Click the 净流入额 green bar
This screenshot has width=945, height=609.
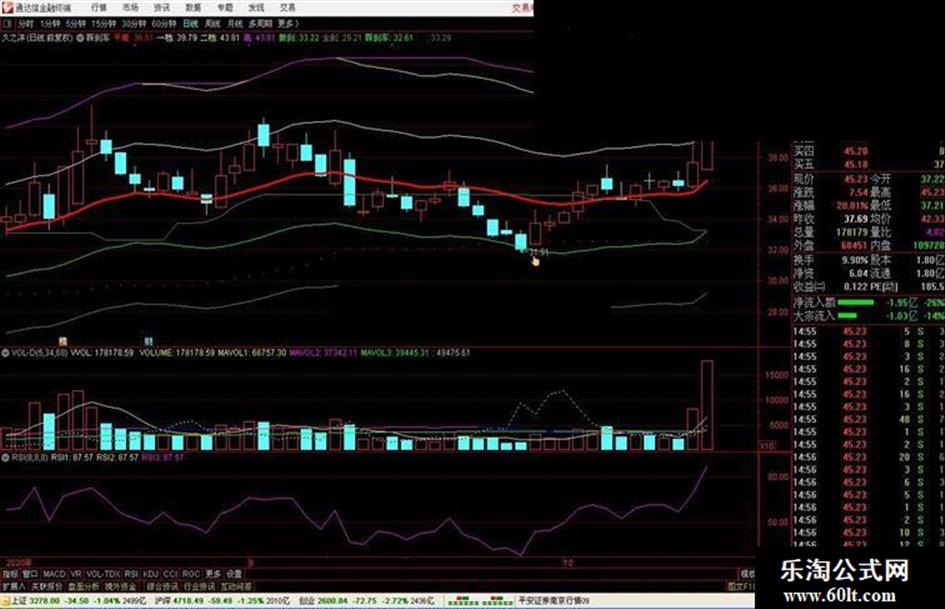pos(856,302)
